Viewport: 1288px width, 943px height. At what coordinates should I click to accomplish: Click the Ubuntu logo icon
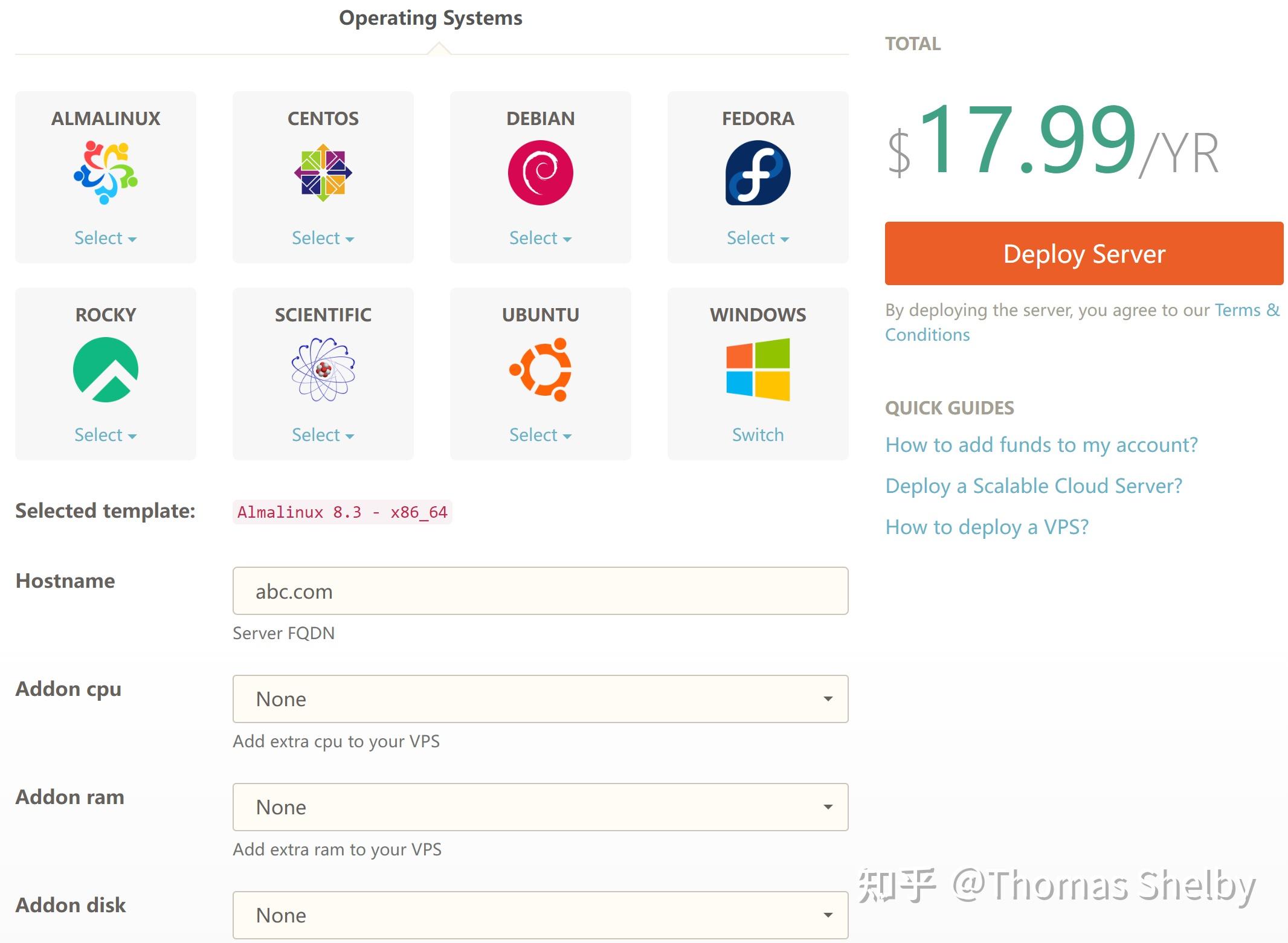(x=540, y=369)
